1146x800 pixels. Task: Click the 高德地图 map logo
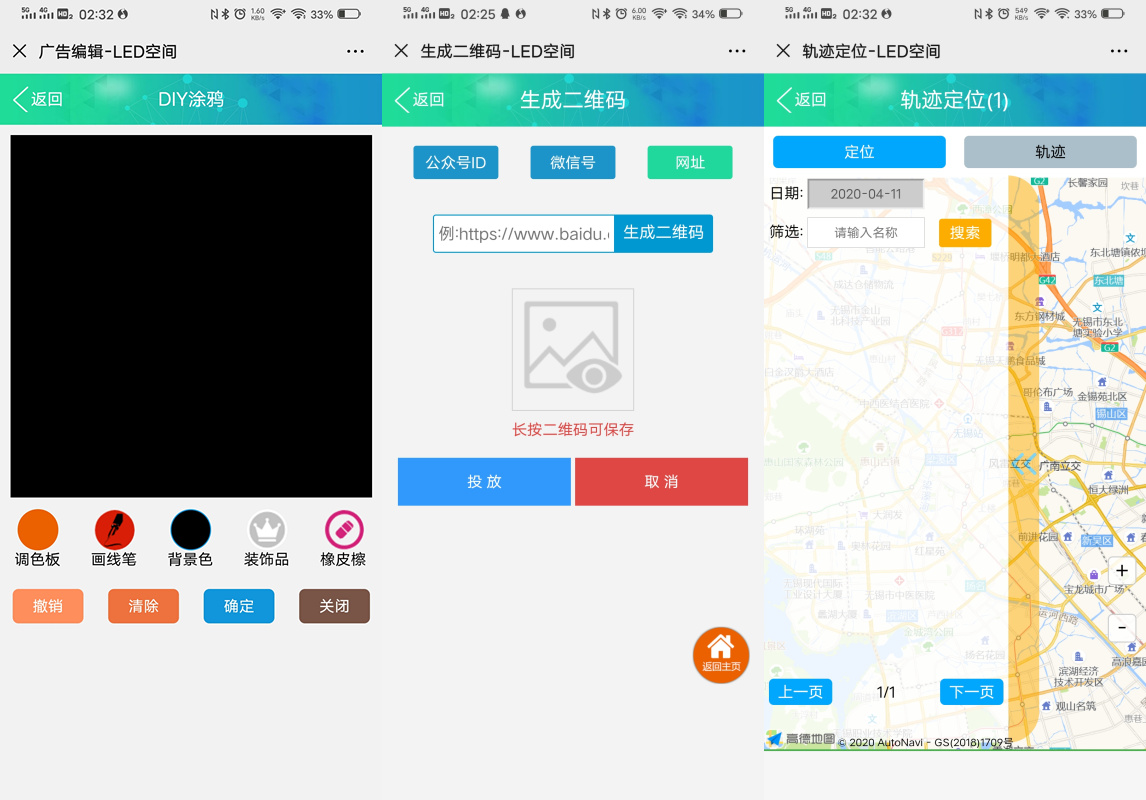pyautogui.click(x=791, y=738)
